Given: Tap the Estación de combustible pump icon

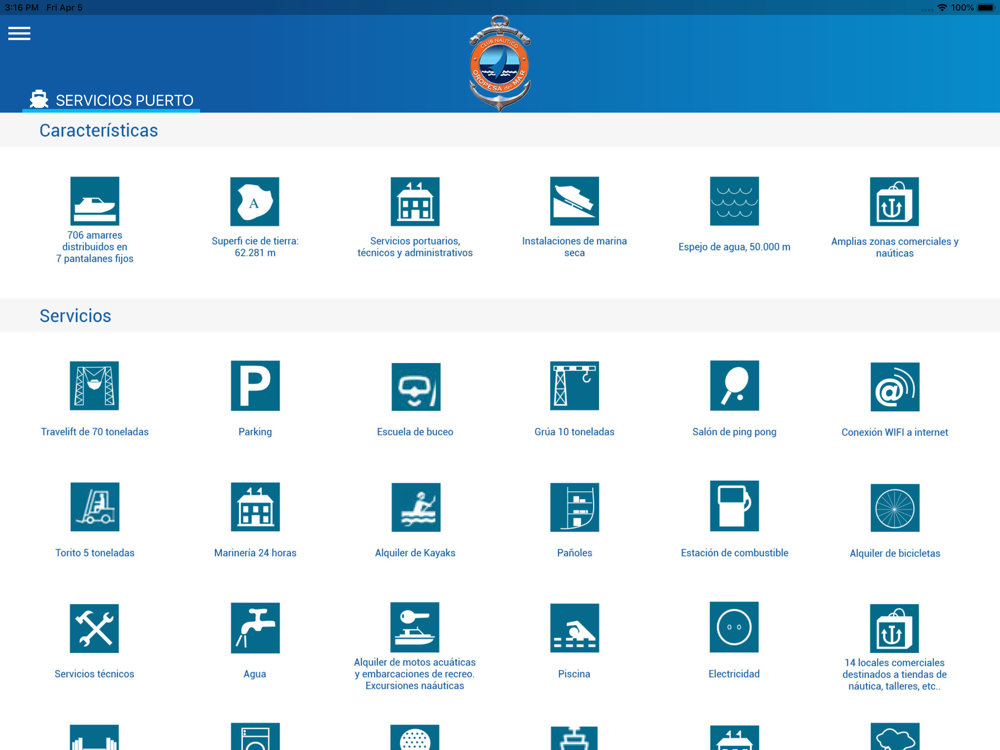Looking at the screenshot, I should 735,506.
